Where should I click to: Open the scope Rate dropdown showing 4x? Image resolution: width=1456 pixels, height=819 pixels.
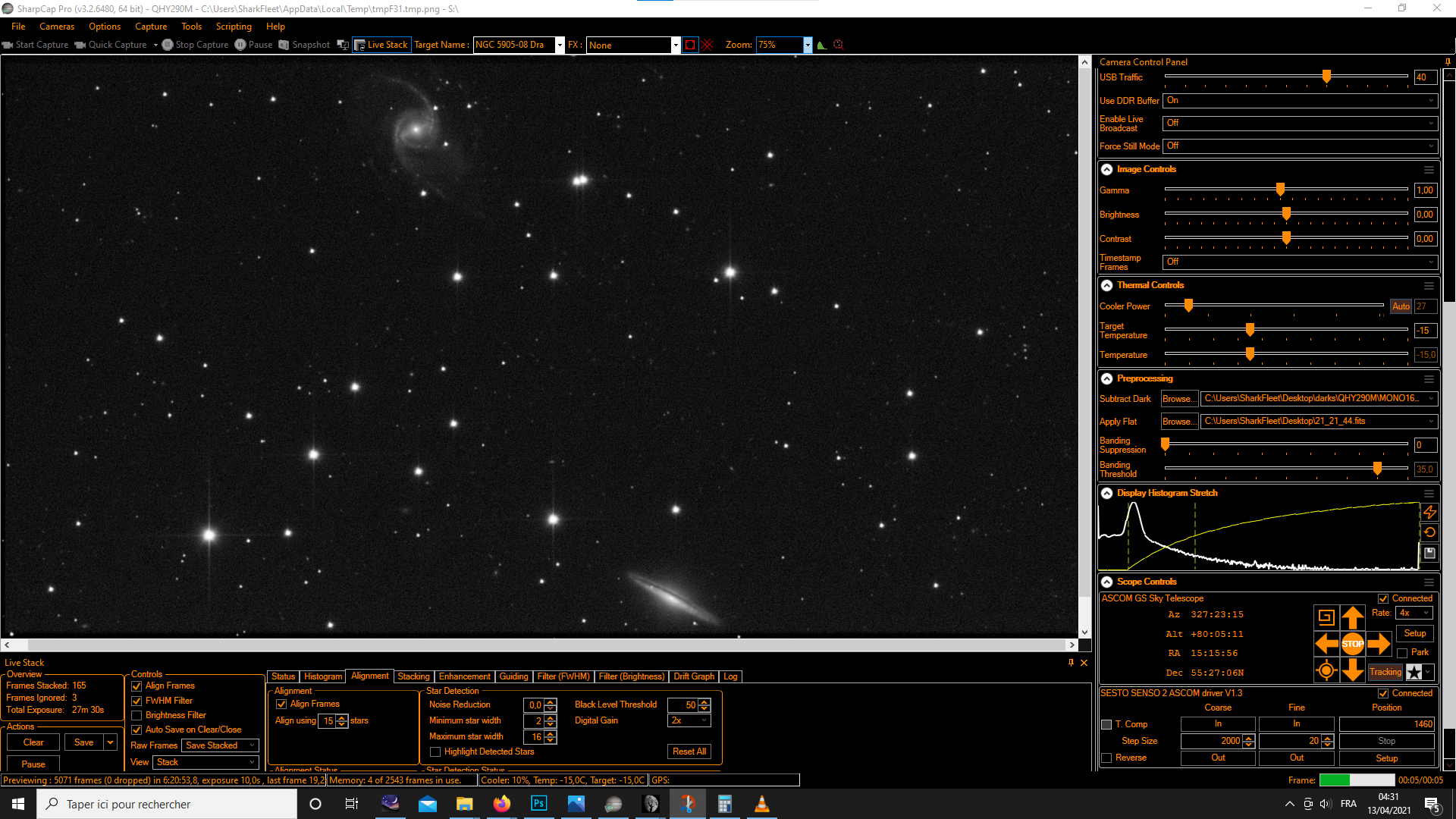[1414, 613]
